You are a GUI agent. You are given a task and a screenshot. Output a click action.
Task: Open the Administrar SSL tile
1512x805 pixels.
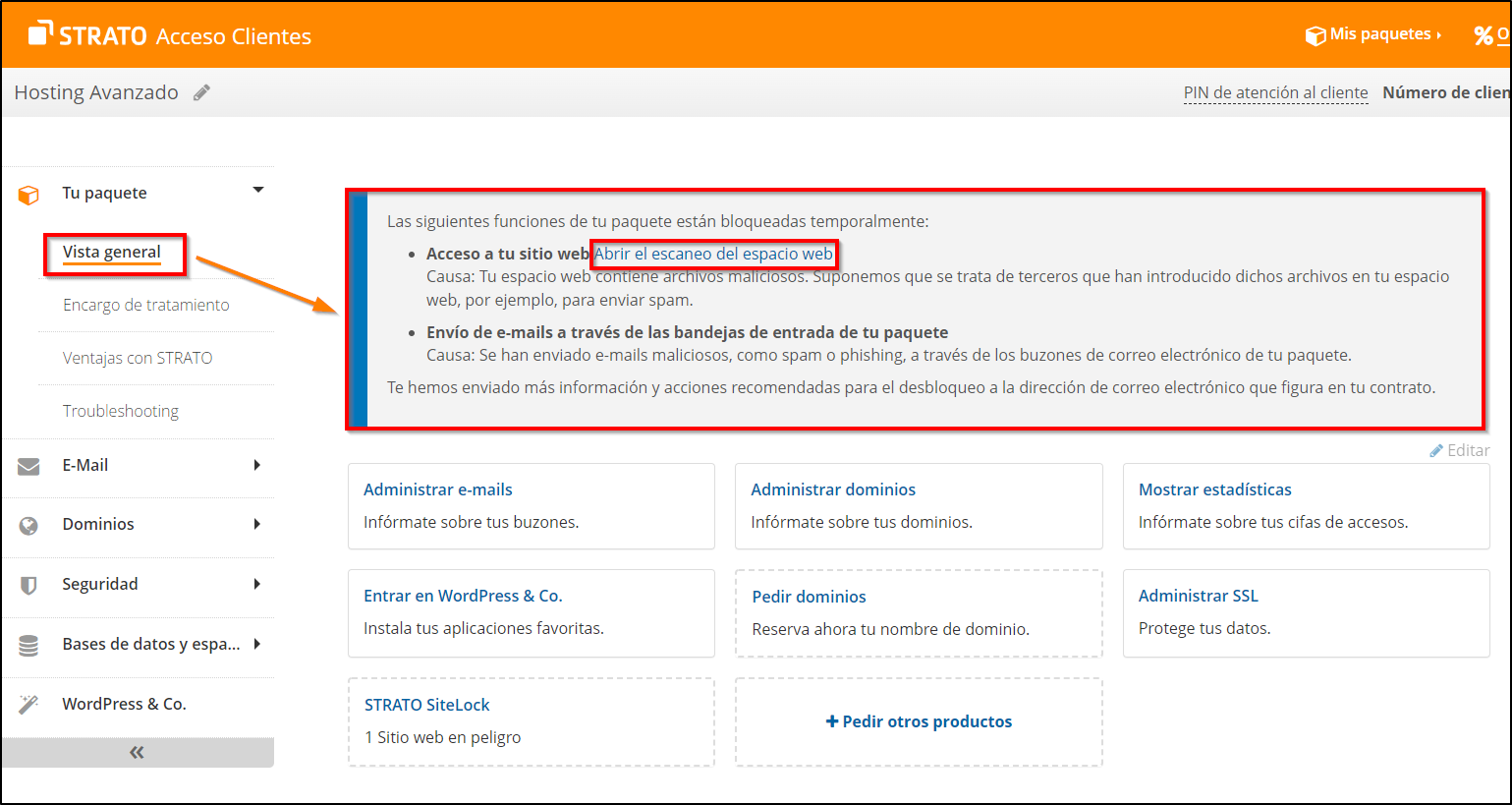pyautogui.click(x=1198, y=596)
